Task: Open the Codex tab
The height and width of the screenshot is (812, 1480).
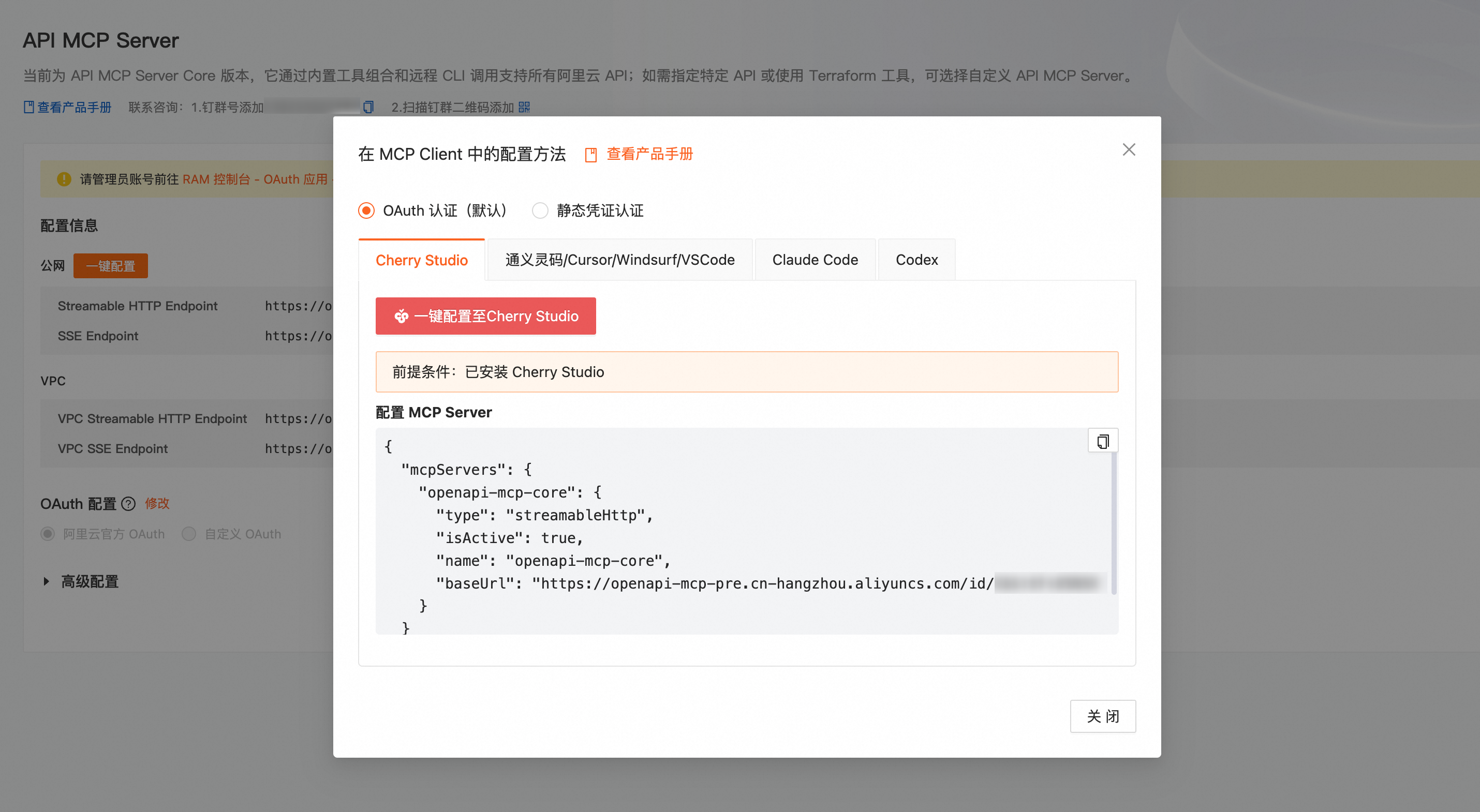Action: (917, 260)
